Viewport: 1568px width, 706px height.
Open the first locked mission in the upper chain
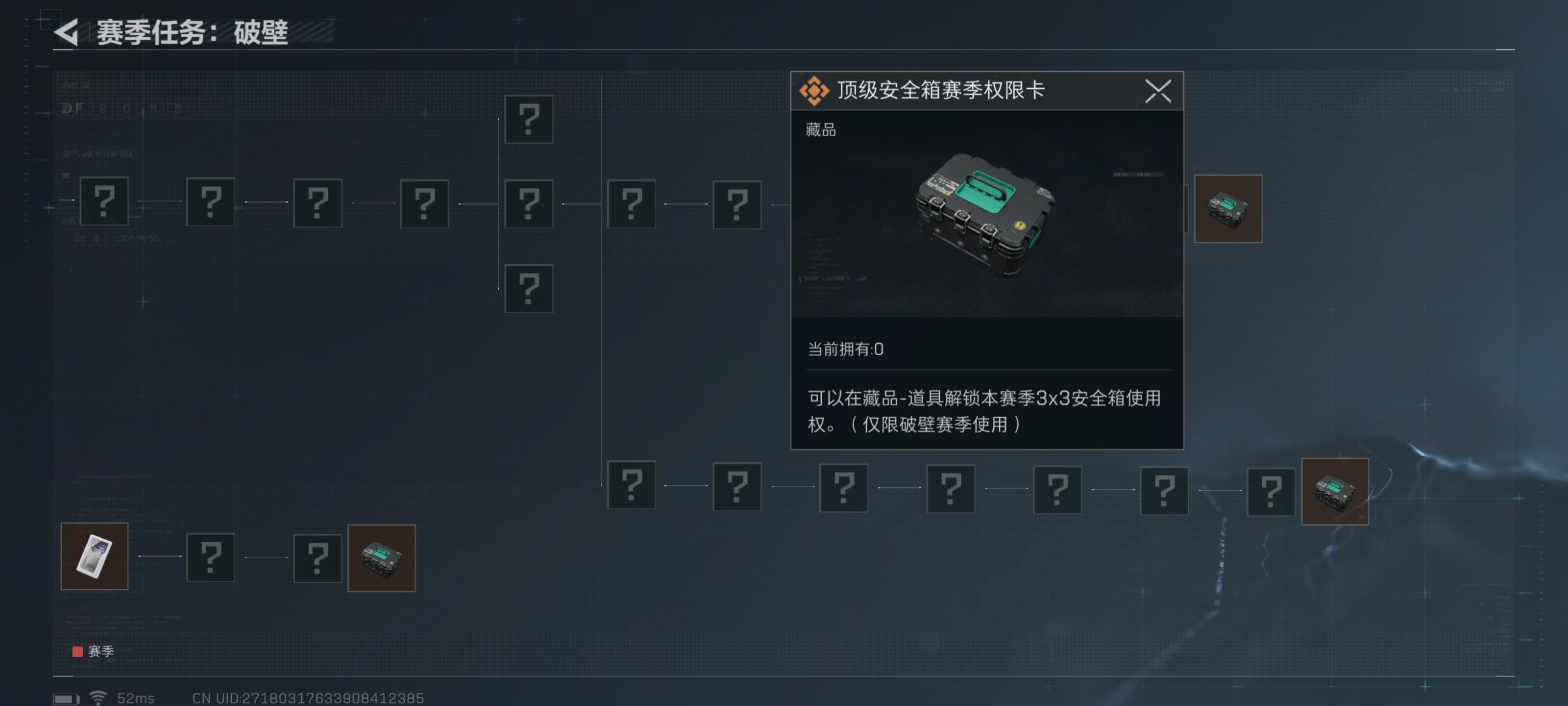point(104,201)
